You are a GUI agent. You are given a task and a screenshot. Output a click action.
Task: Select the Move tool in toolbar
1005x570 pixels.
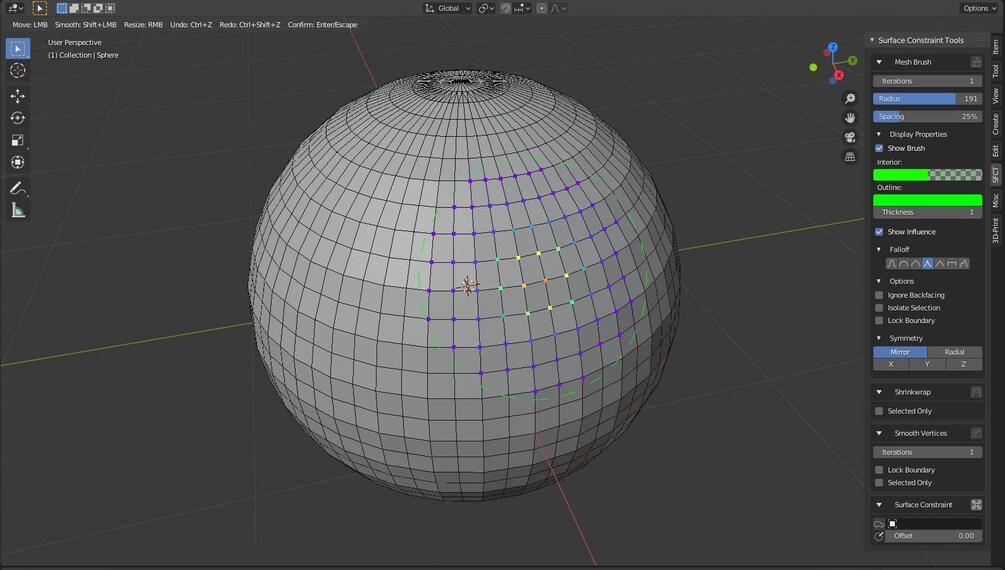tap(17, 96)
